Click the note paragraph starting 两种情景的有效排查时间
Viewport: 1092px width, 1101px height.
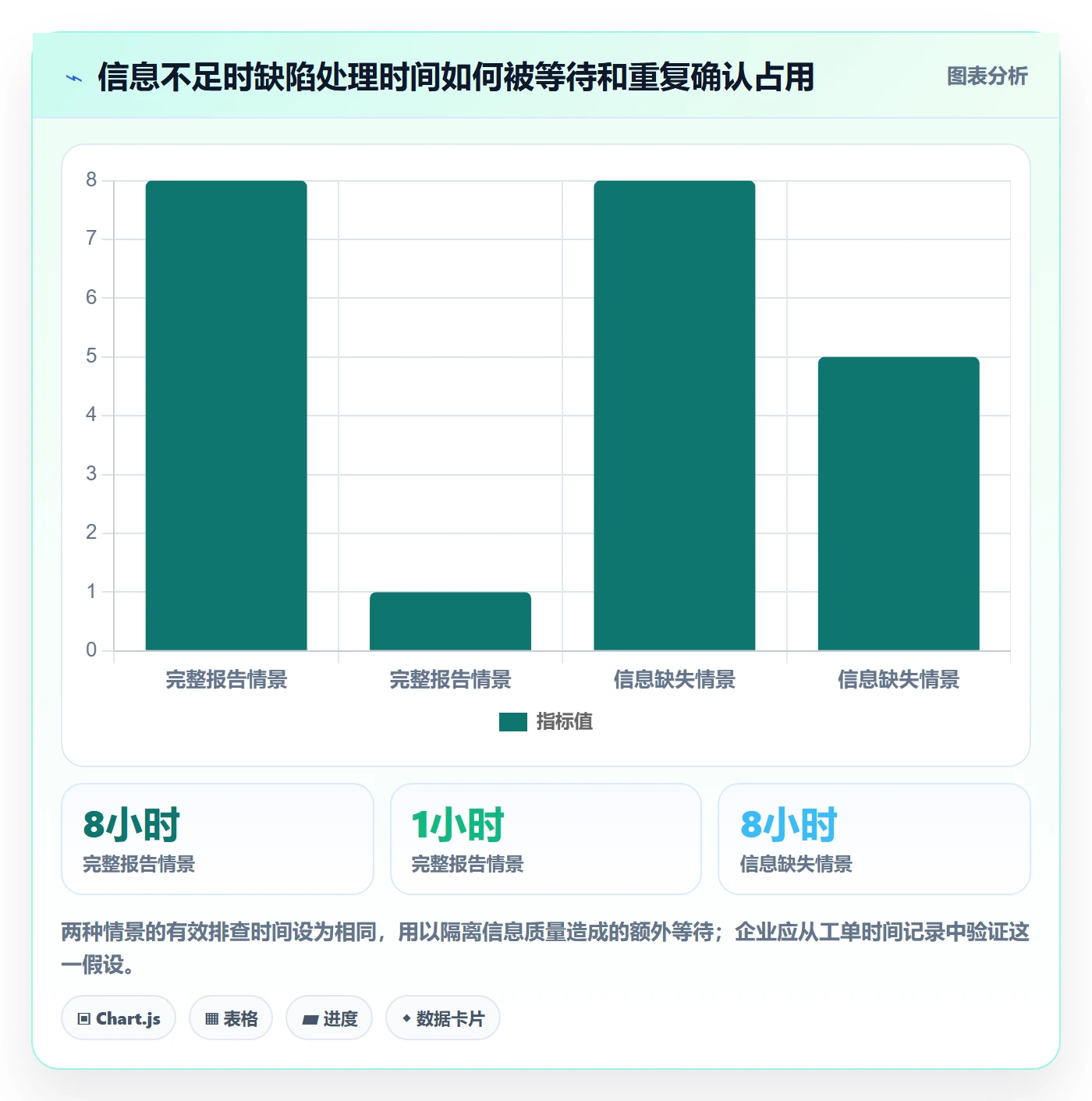click(x=545, y=948)
